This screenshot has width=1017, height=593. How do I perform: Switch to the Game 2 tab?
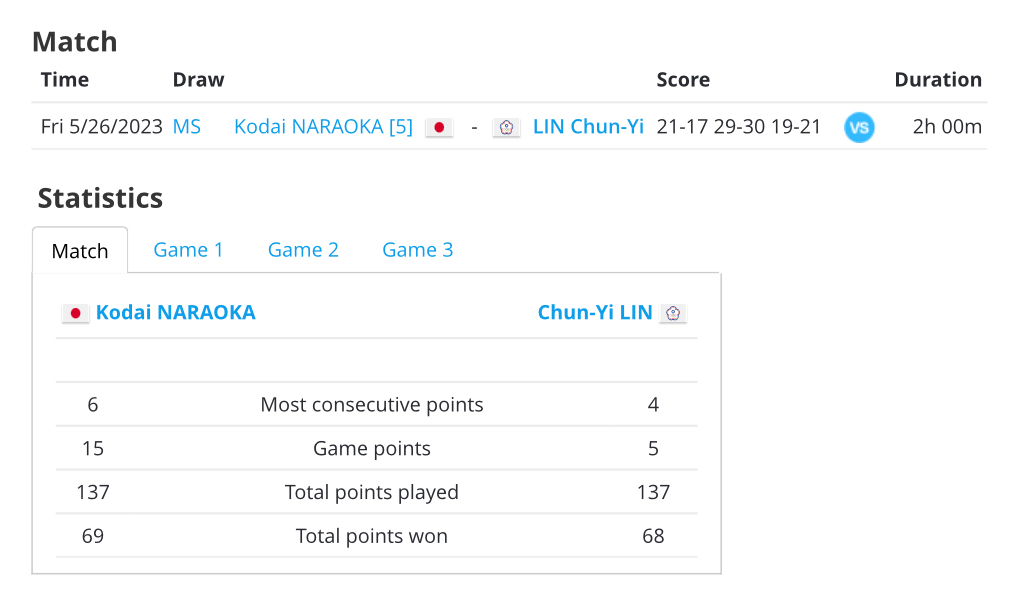303,250
